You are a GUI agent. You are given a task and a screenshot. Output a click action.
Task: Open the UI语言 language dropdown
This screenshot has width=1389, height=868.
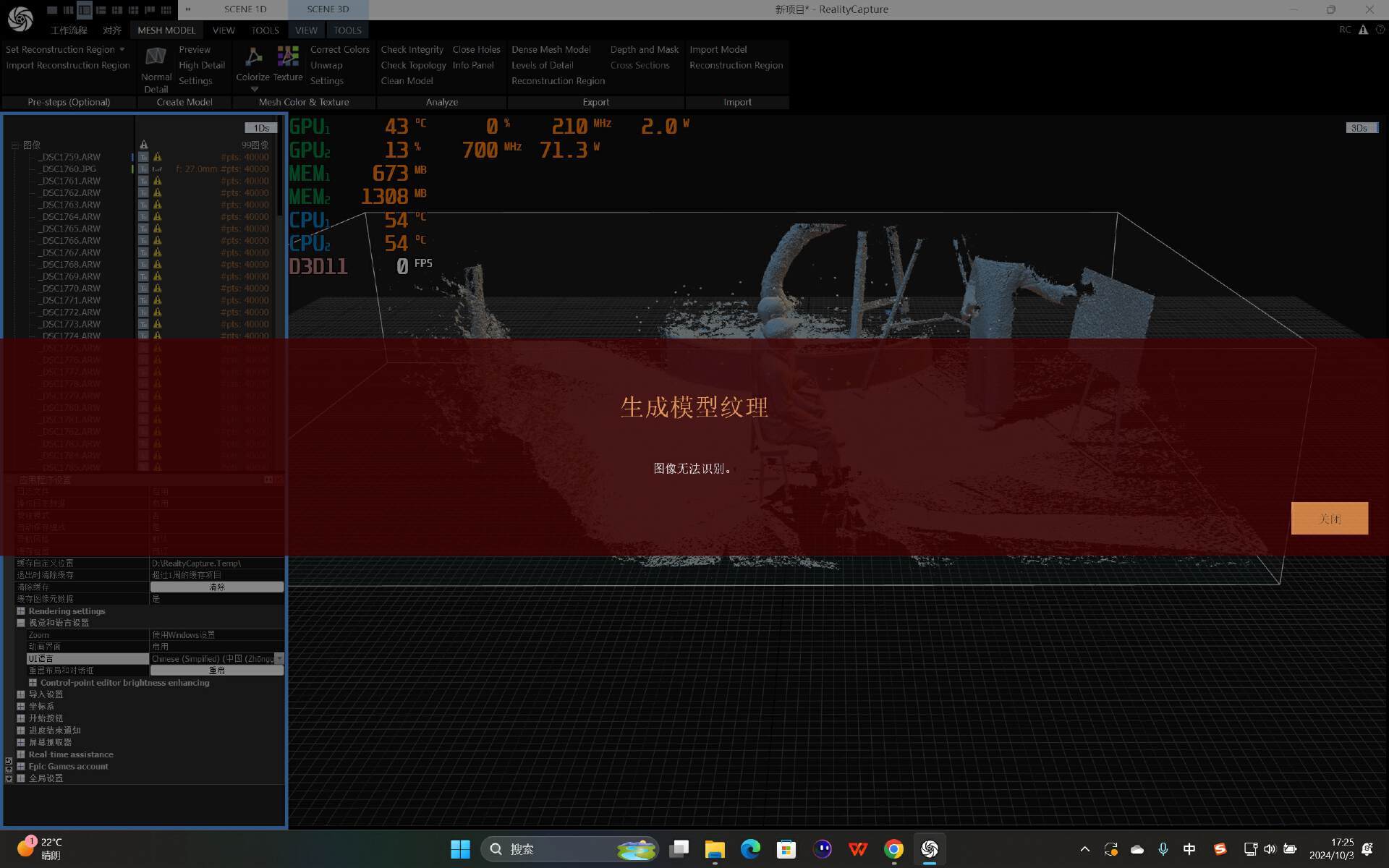tap(279, 659)
